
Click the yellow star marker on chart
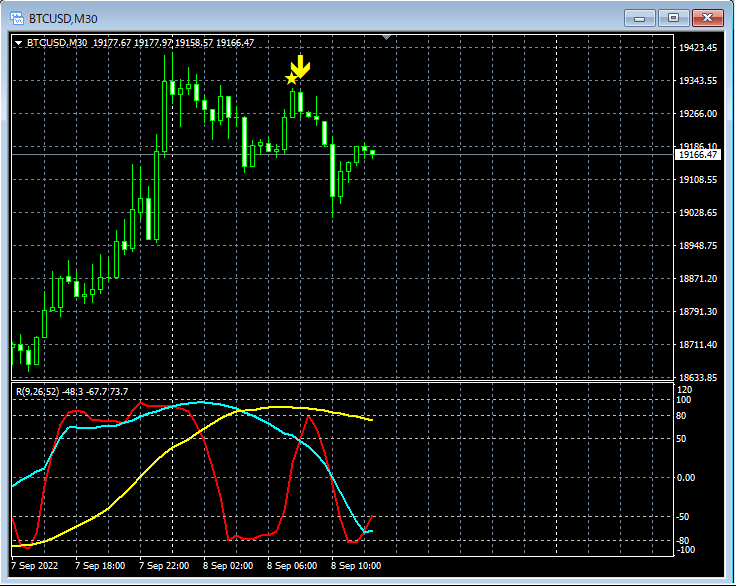[291, 78]
